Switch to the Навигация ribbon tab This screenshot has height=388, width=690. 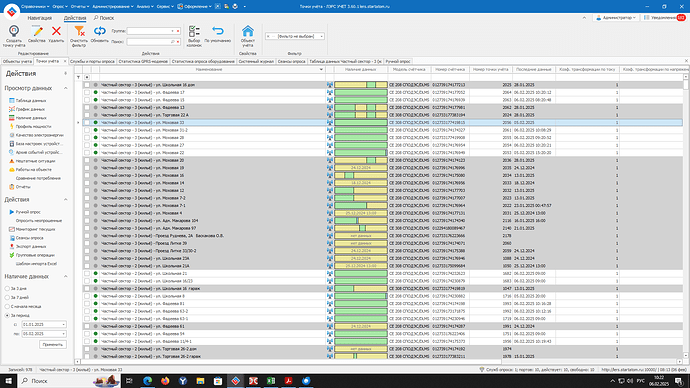[40, 18]
